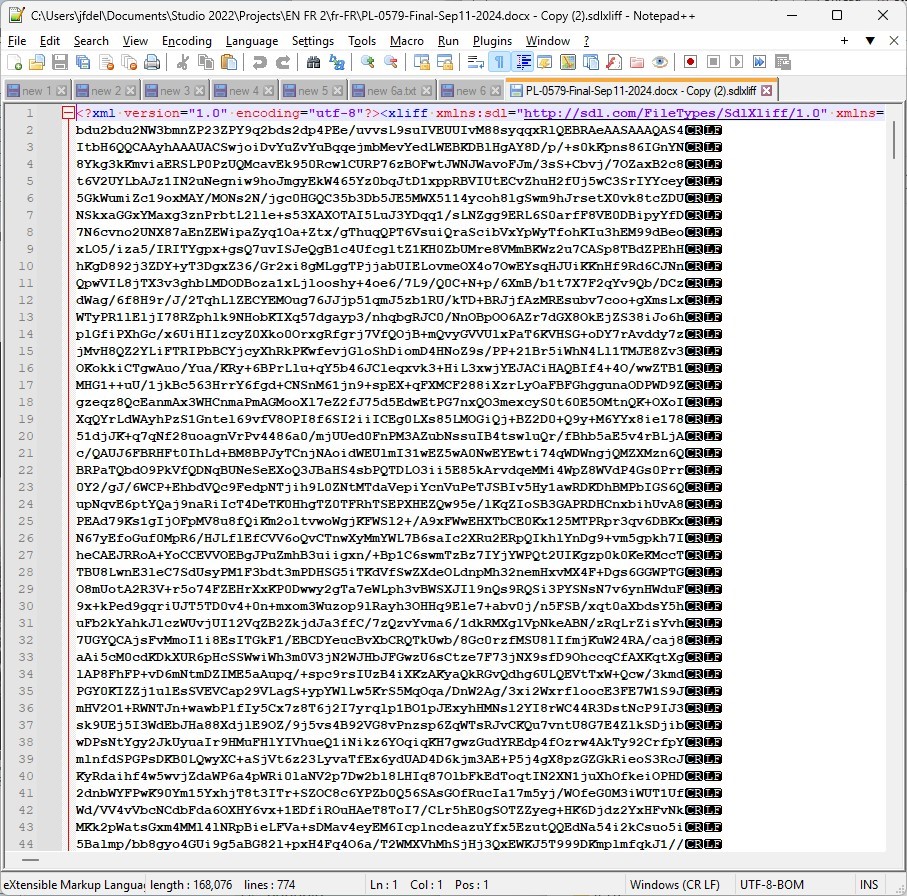The width and height of the screenshot is (907, 896).
Task: Collapse the fold marker on line 1
Action: coord(68,113)
